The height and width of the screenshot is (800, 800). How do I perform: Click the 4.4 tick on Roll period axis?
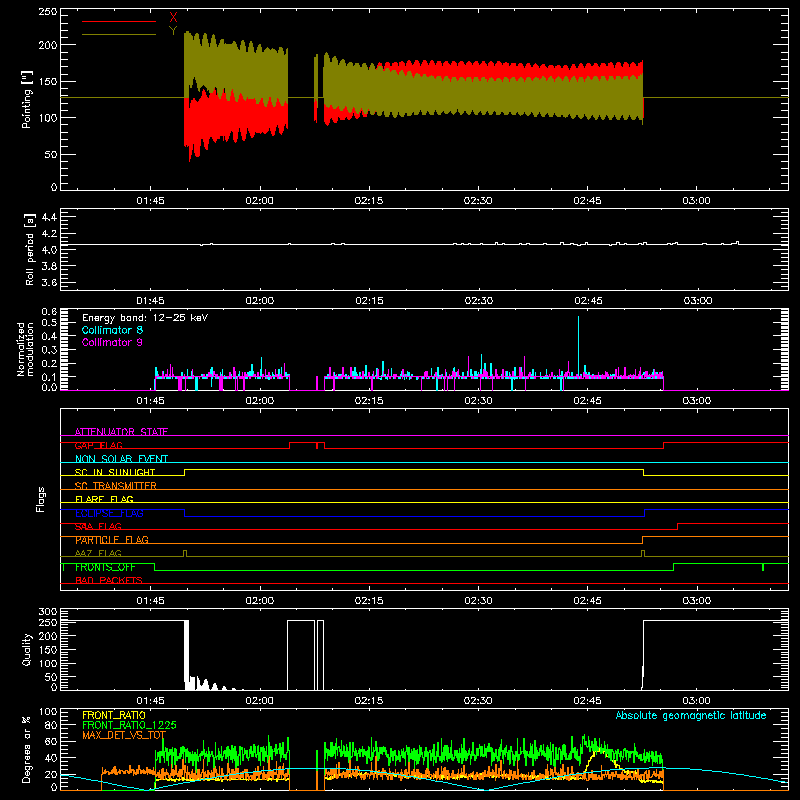click(x=49, y=217)
